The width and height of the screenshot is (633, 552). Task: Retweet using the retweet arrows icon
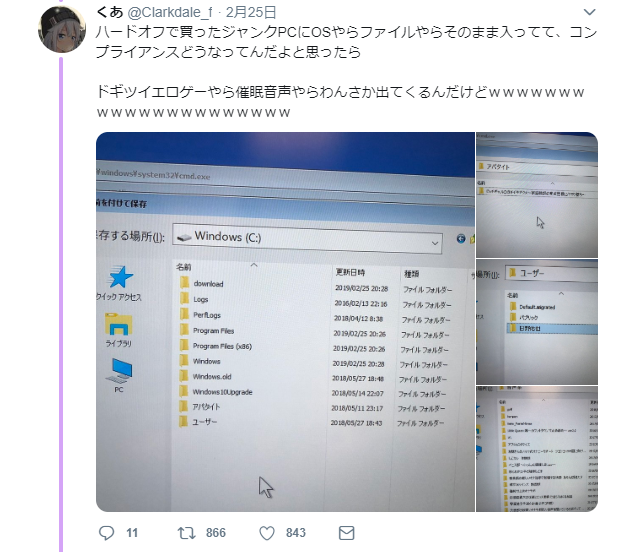(x=187, y=533)
